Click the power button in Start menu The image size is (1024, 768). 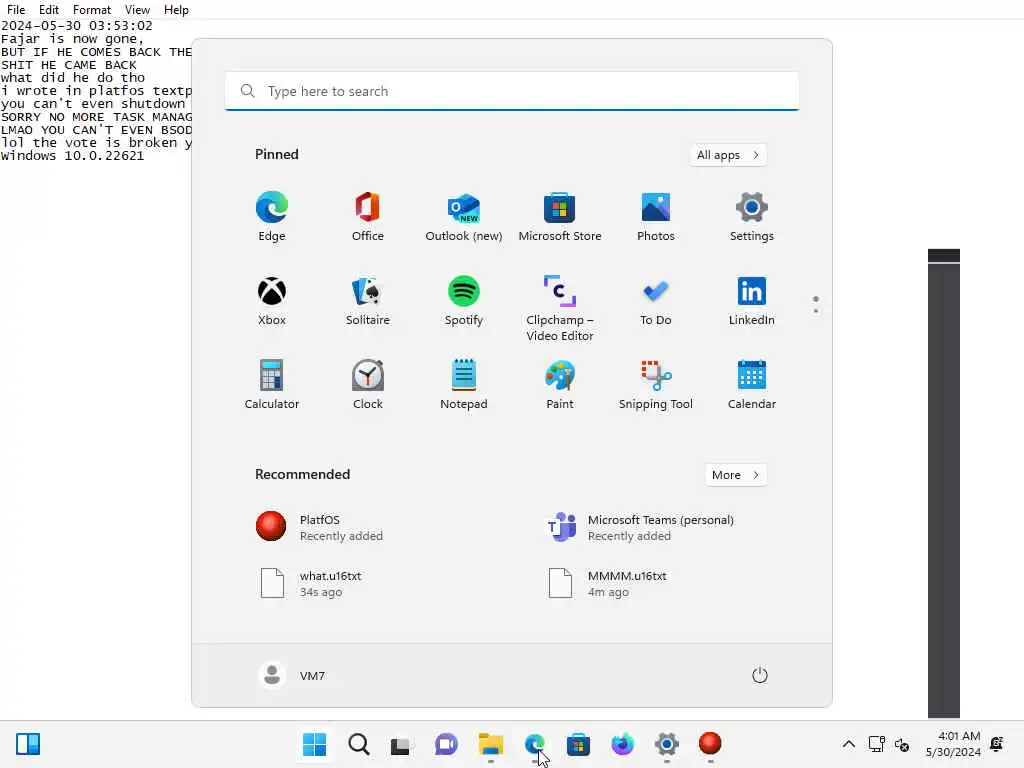[760, 675]
